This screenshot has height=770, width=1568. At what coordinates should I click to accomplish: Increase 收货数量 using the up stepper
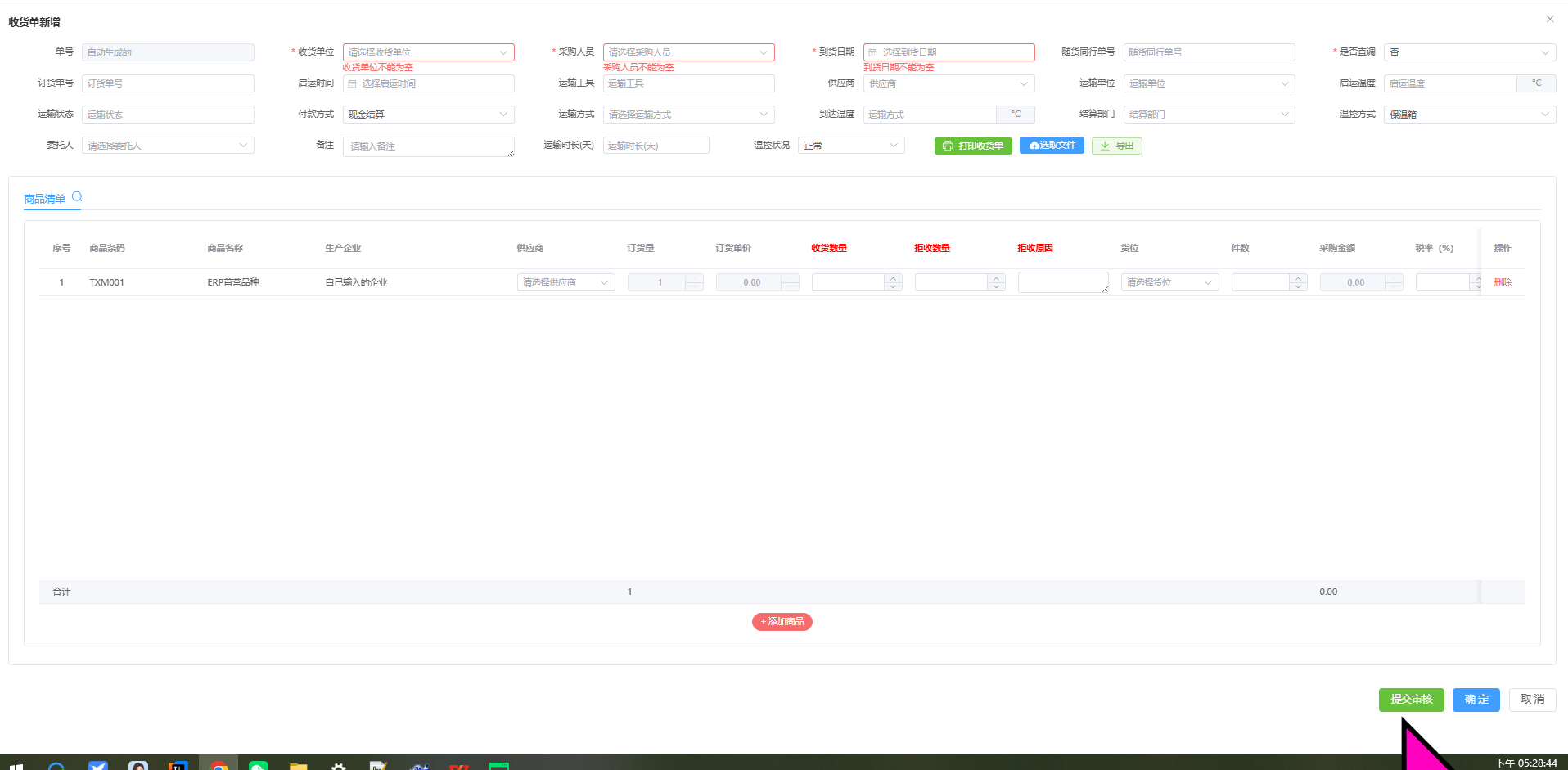pyautogui.click(x=894, y=278)
